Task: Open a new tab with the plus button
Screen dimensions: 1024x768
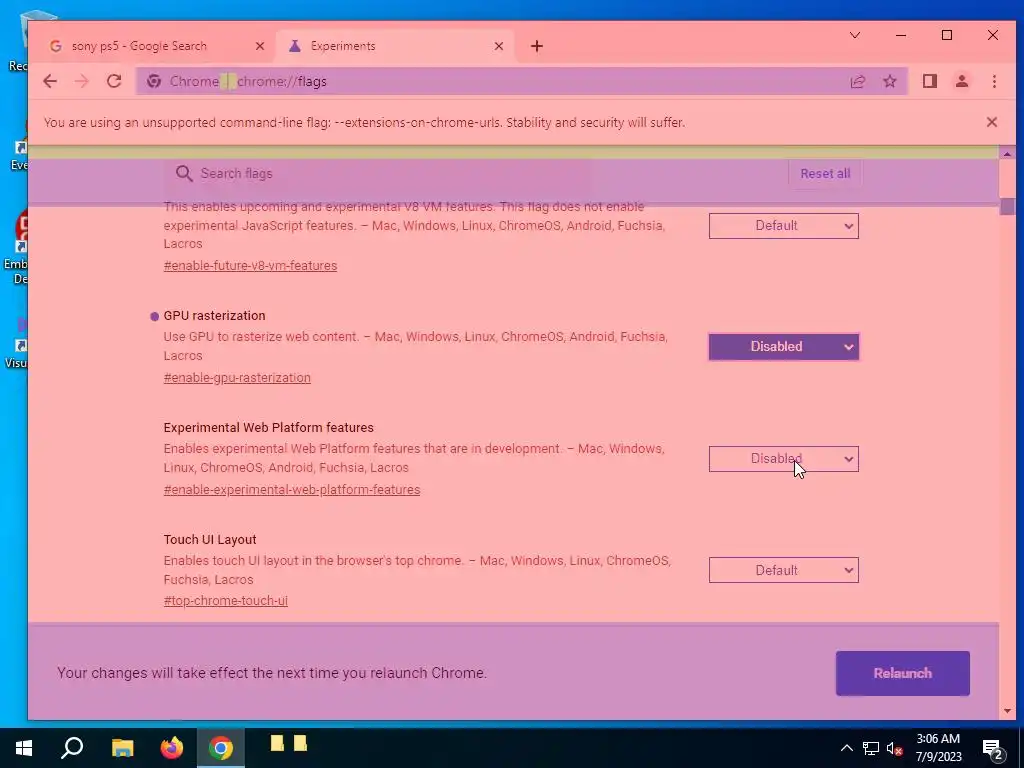Action: click(x=537, y=46)
